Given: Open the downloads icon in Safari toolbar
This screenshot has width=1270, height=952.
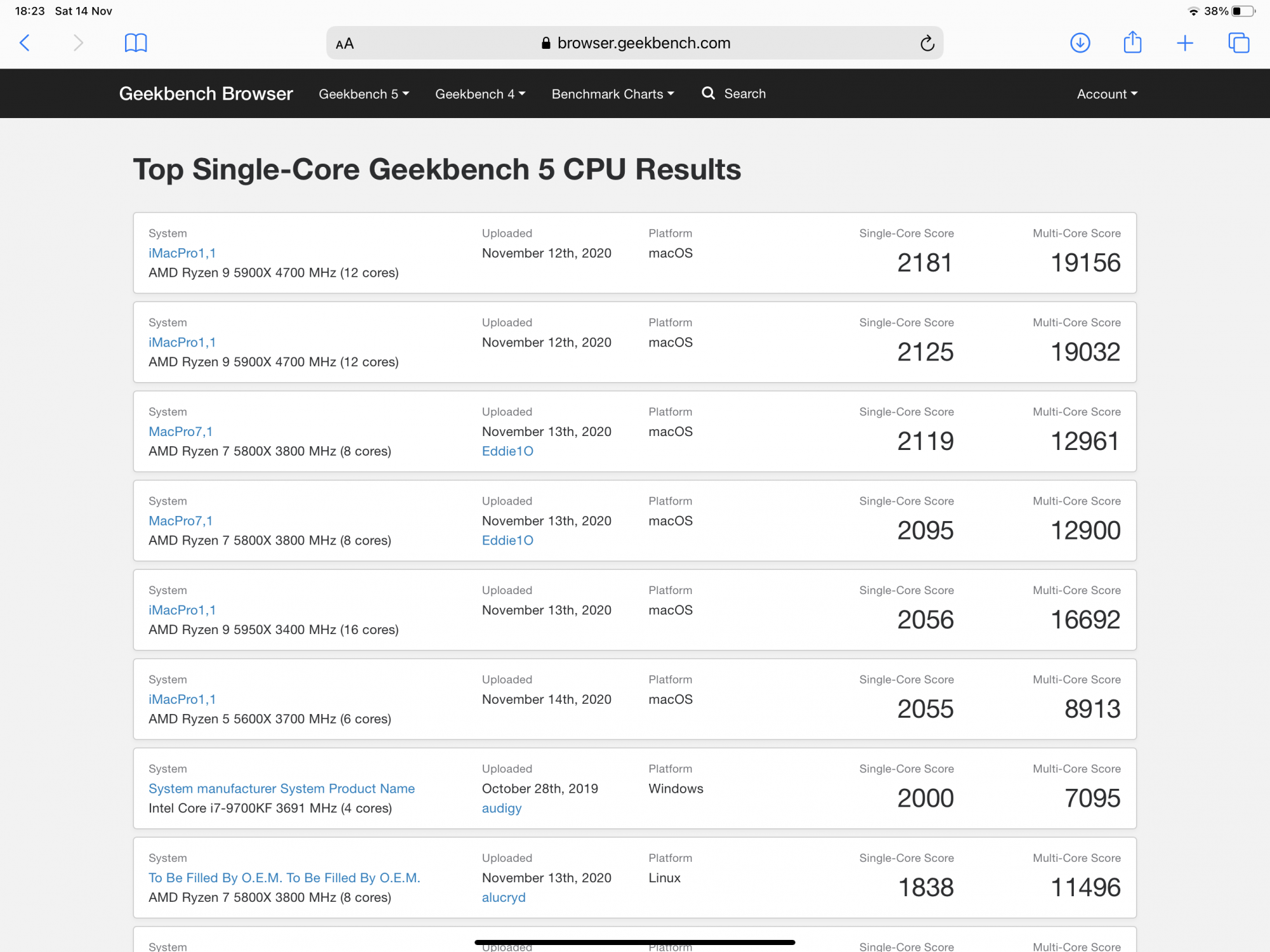Looking at the screenshot, I should (1080, 43).
